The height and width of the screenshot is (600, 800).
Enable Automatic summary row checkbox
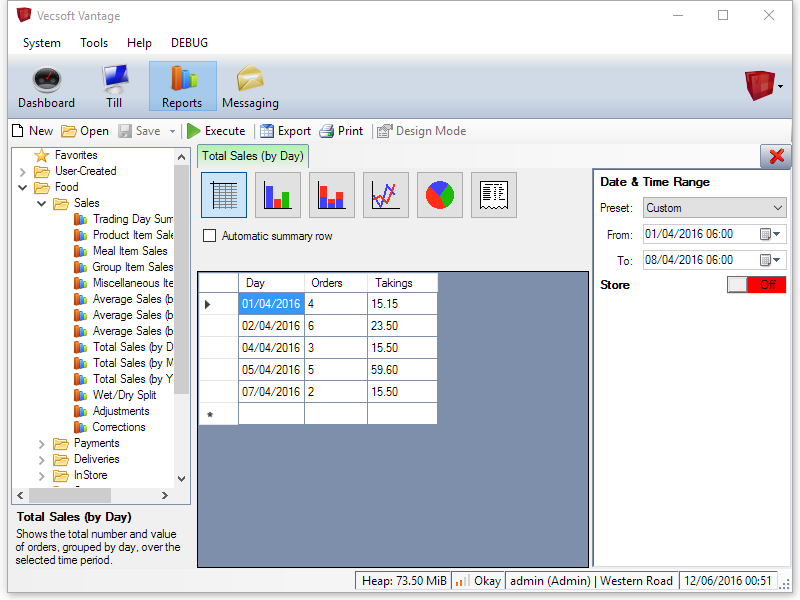click(x=209, y=236)
